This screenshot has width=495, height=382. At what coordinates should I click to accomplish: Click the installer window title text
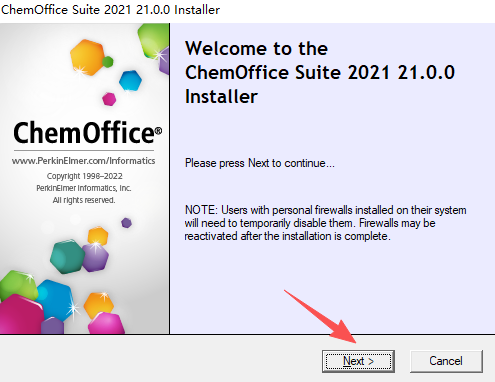(x=110, y=10)
